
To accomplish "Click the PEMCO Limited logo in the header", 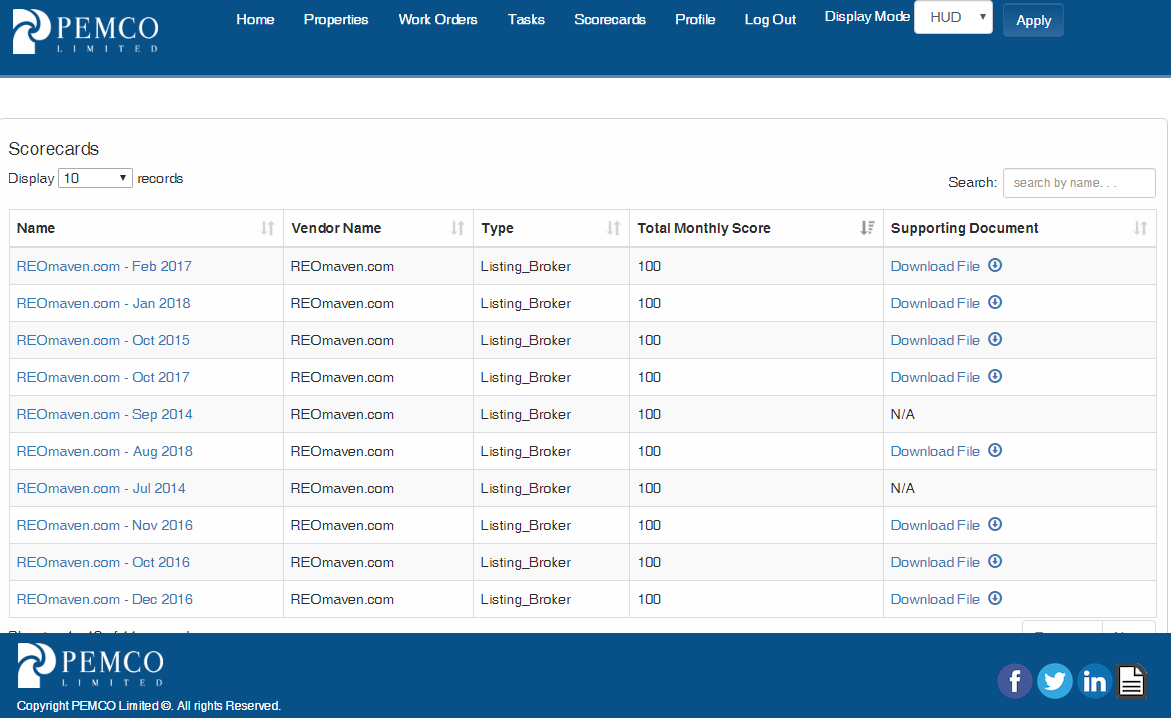I will (85, 31).
